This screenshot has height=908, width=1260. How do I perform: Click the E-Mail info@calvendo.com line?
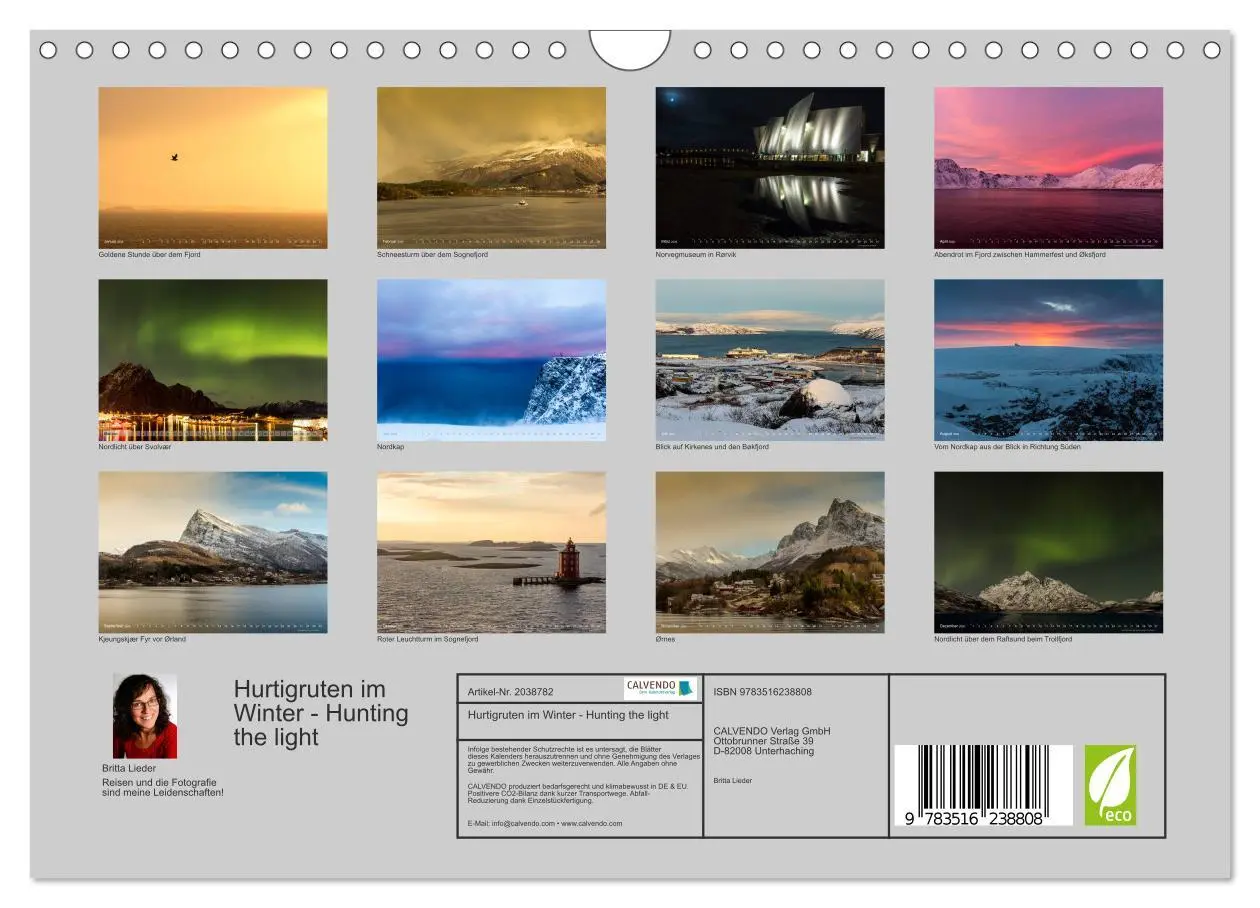click(x=545, y=823)
